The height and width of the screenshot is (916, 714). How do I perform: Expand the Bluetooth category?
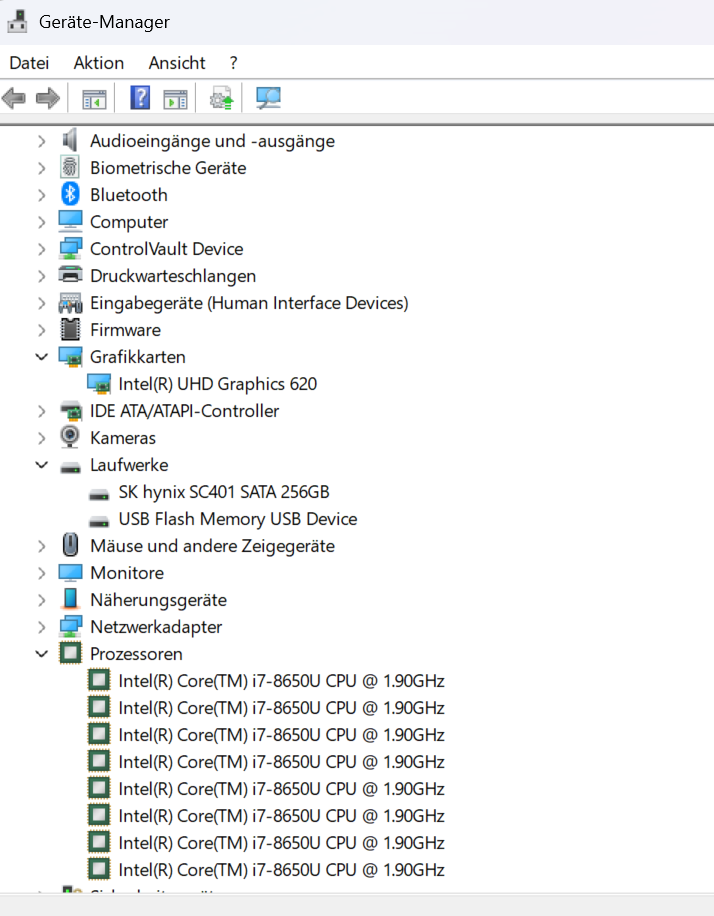pos(41,195)
